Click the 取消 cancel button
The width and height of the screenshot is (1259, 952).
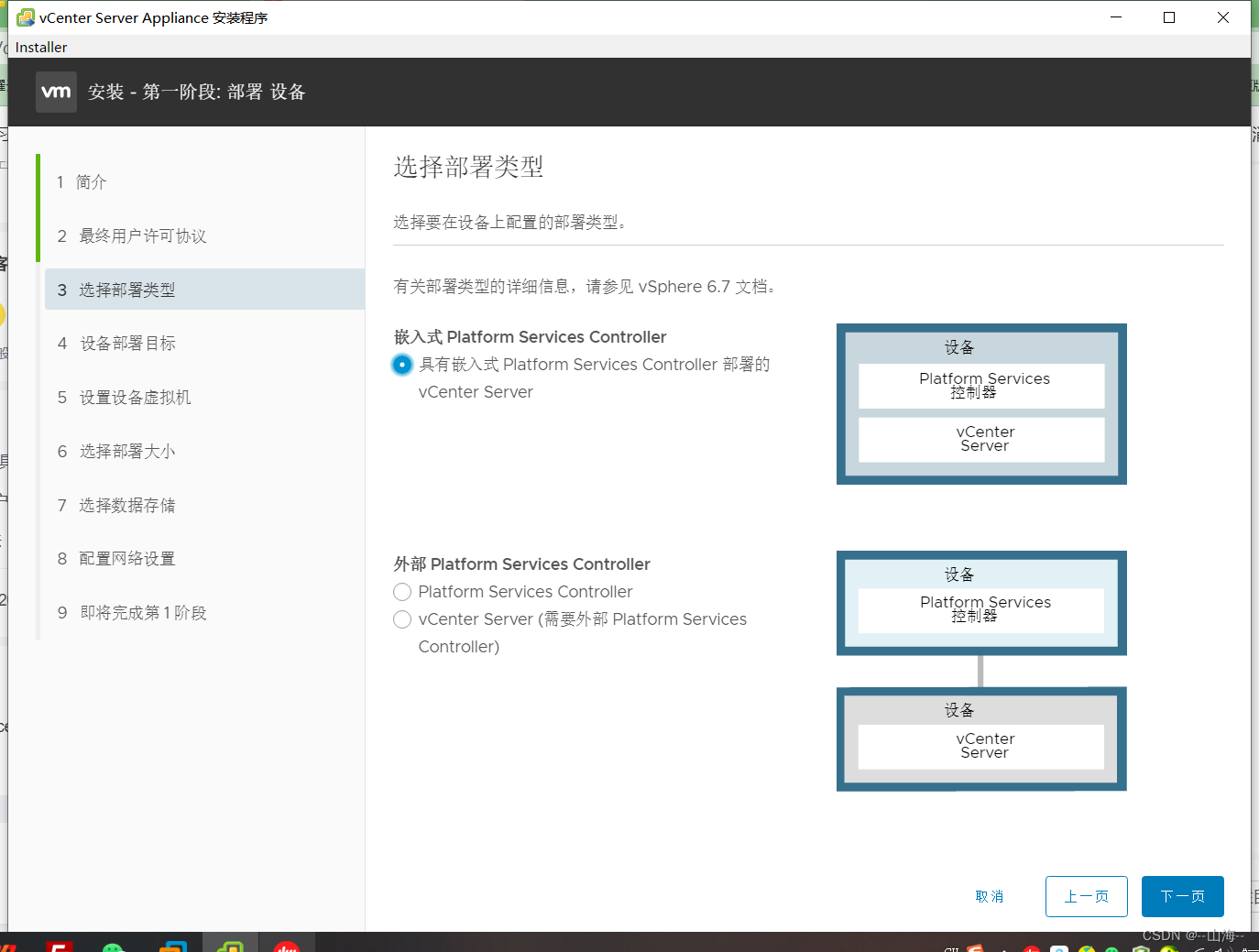pos(990,896)
